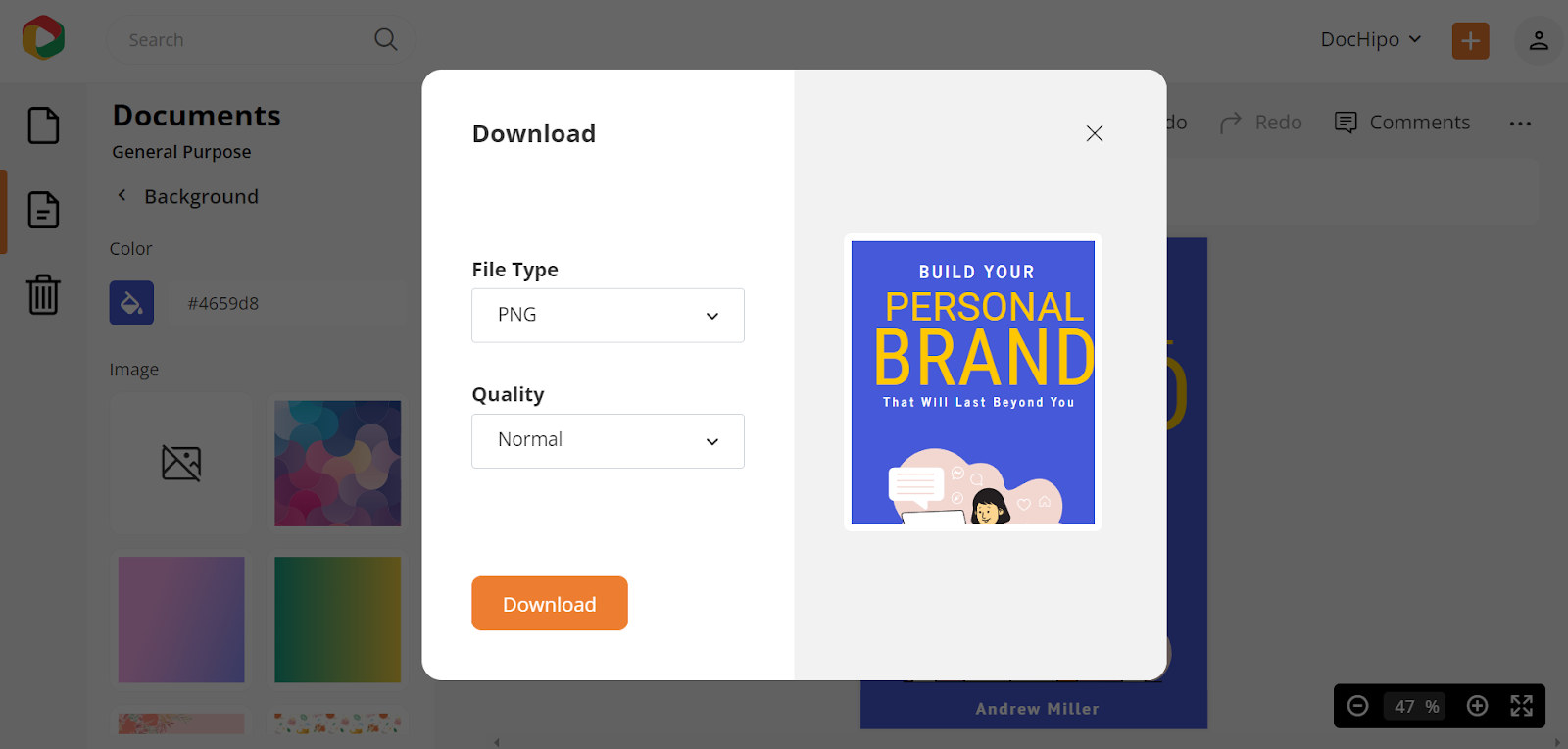The image size is (1568, 749).
Task: Click the General Purpose subtitle
Action: coord(181,152)
